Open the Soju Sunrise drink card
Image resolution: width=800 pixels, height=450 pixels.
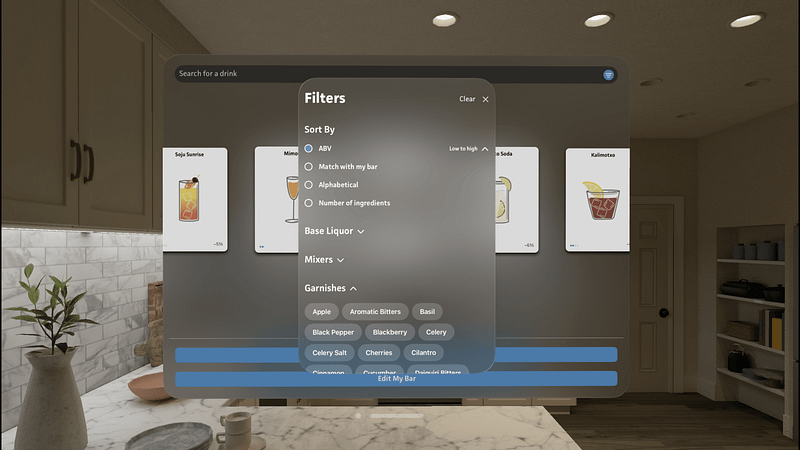coord(195,199)
